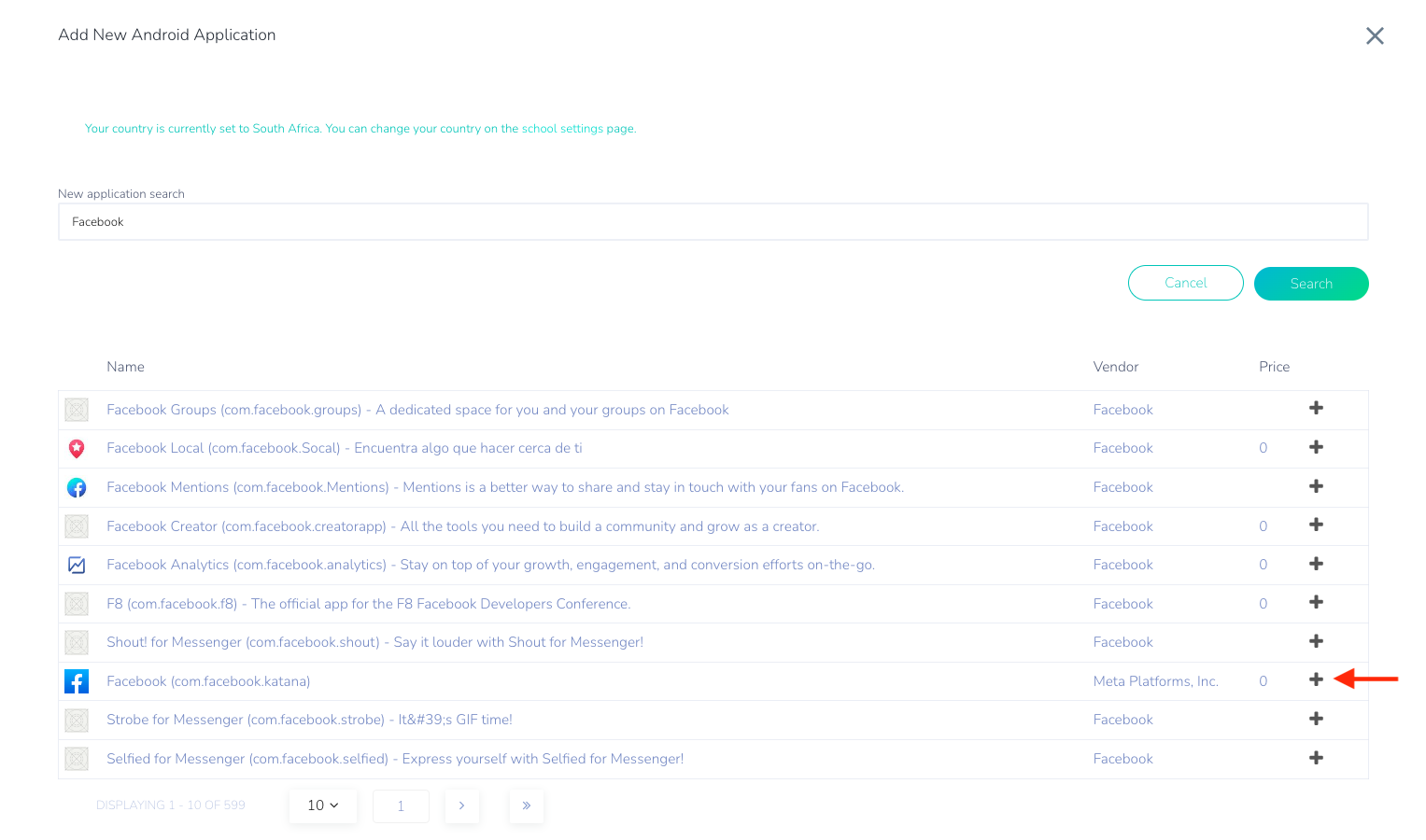Jump to the last results page
This screenshot has width=1426, height=840.
(x=527, y=805)
